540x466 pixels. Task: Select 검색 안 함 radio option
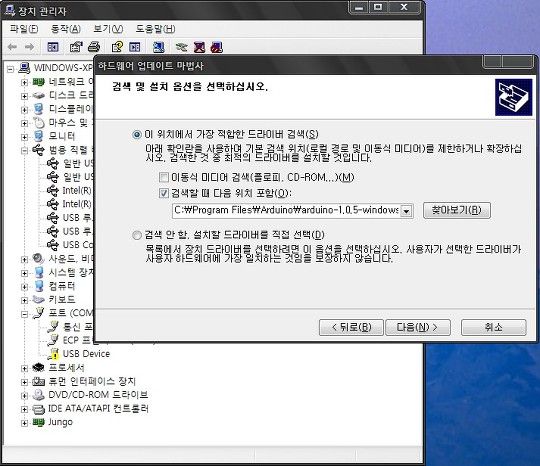point(137,235)
